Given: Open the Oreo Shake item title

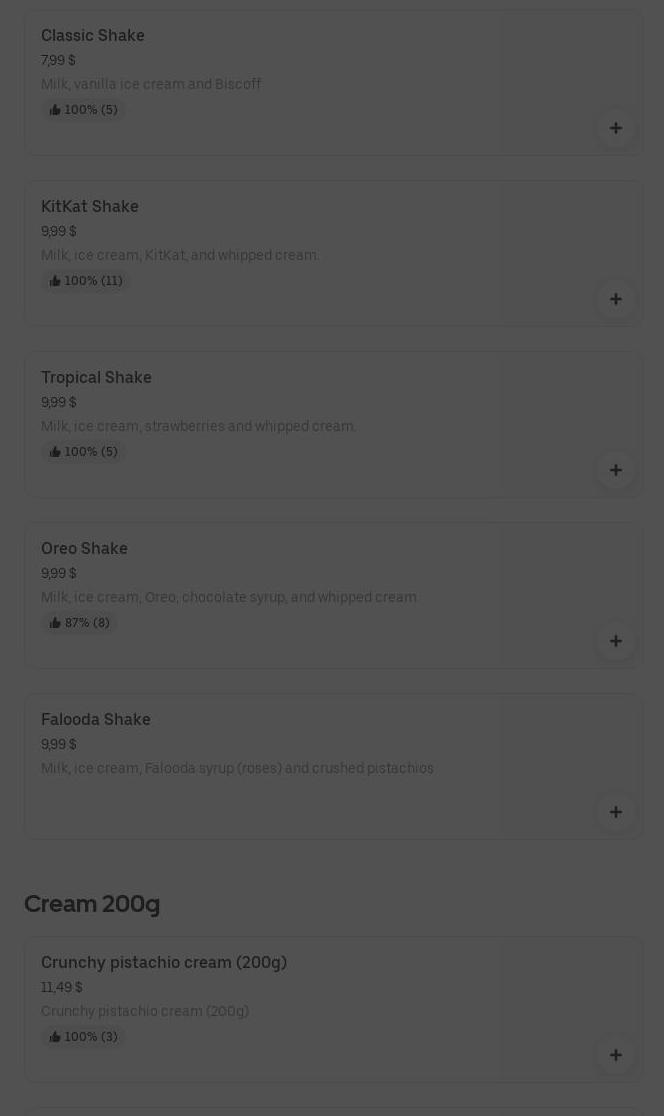Looking at the screenshot, I should (x=84, y=548).
